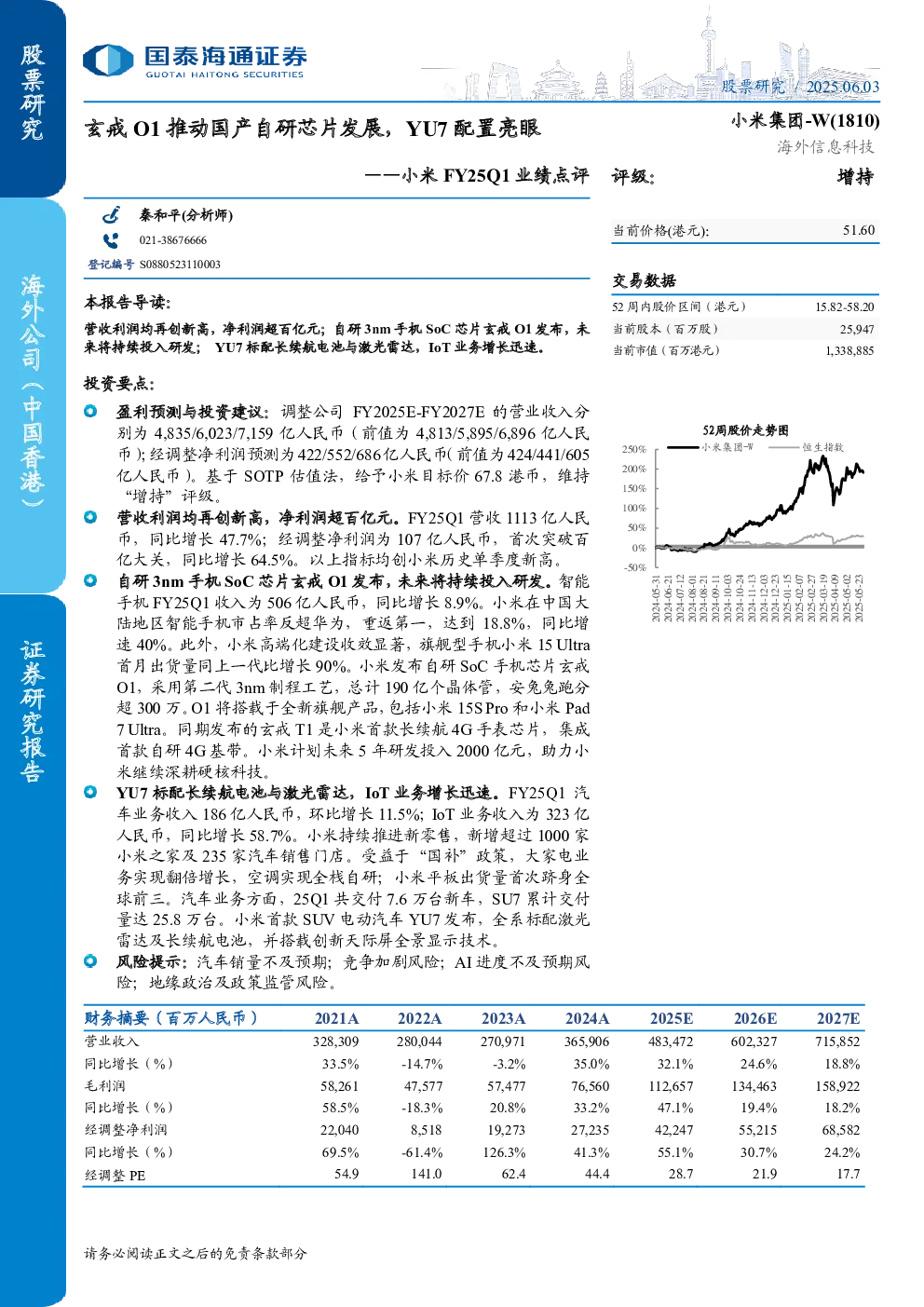This screenshot has height=1307, width=924.
Task: Click the date 2025.06.03
Action: pyautogui.click(x=842, y=87)
